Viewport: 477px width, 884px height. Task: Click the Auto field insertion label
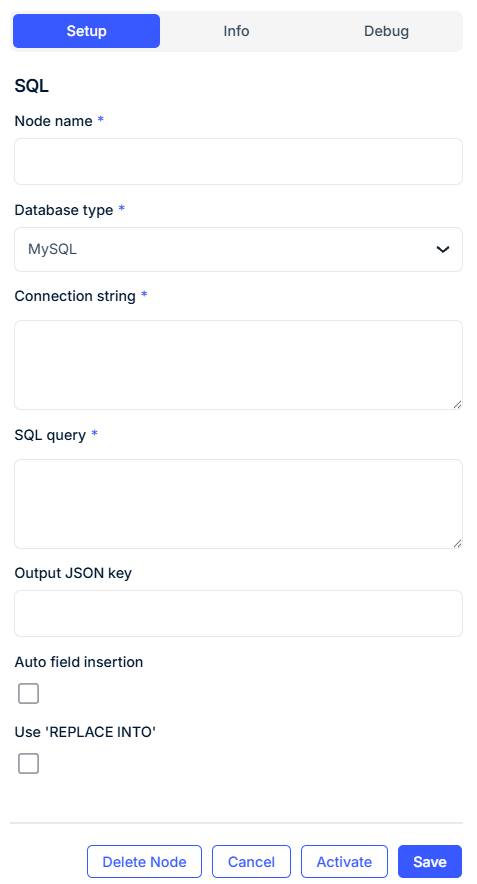point(79,662)
